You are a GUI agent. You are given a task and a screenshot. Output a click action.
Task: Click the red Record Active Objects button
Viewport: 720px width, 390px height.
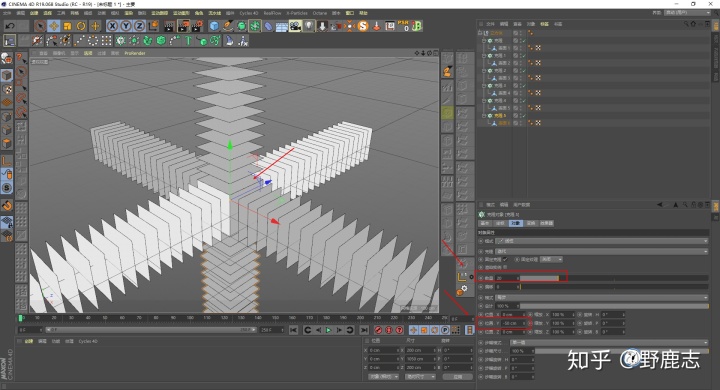point(378,330)
